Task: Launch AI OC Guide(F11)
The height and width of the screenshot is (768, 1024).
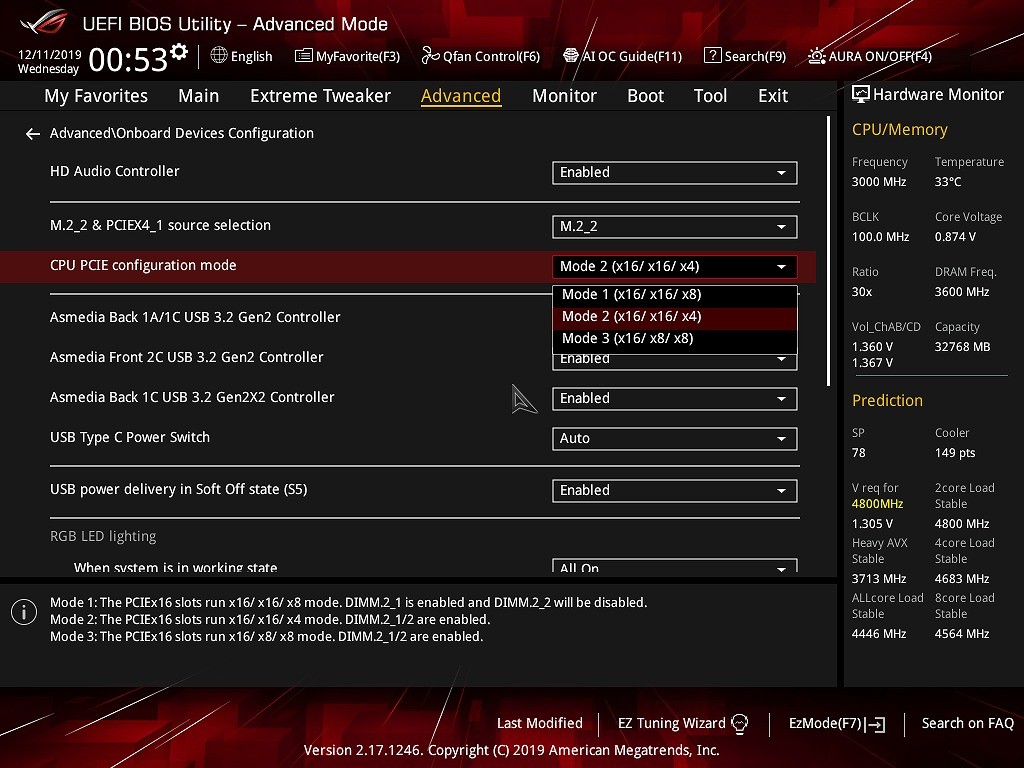Action: [x=622, y=56]
